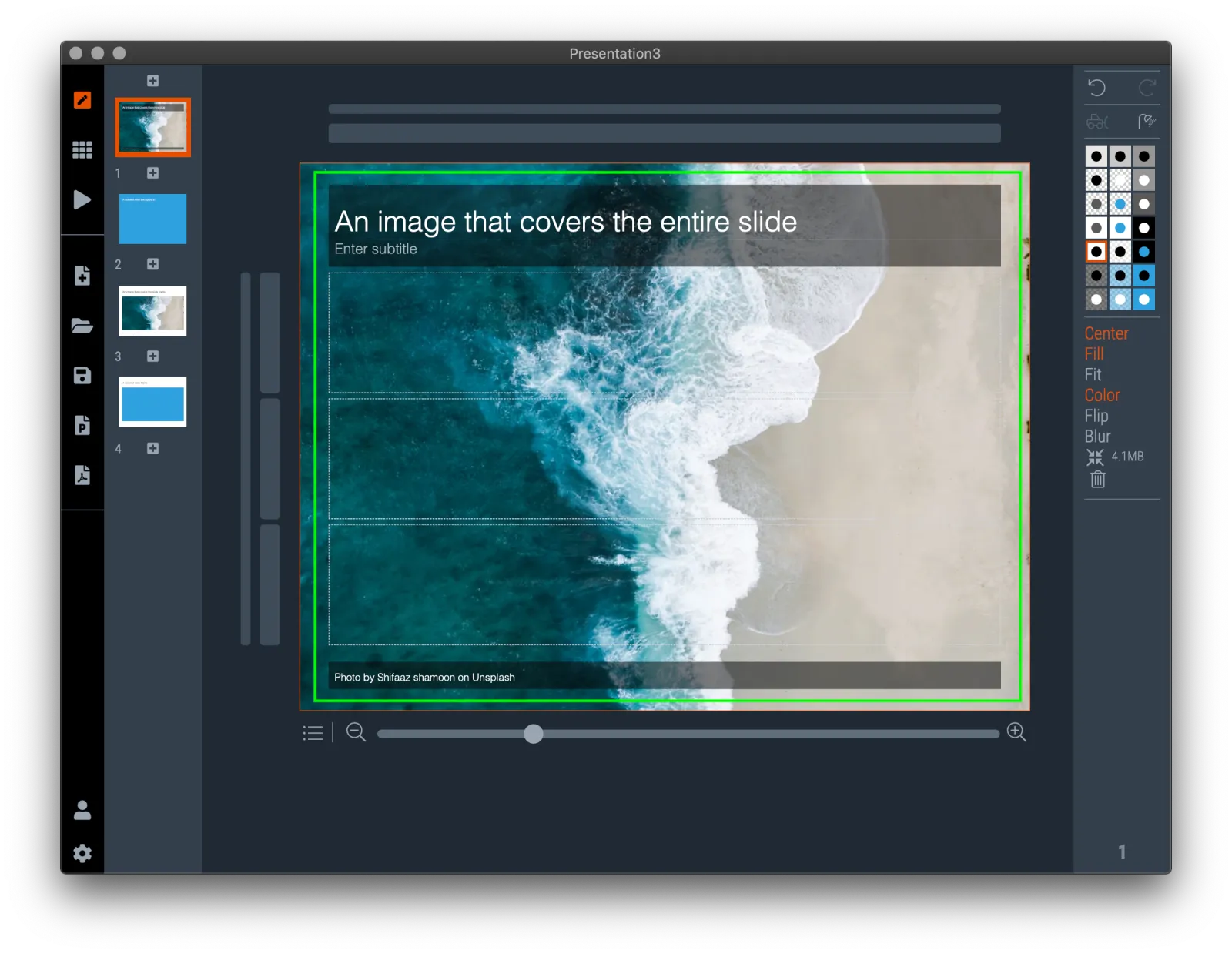
Task: Pick the black swatch with blue dot
Action: coord(1144,252)
